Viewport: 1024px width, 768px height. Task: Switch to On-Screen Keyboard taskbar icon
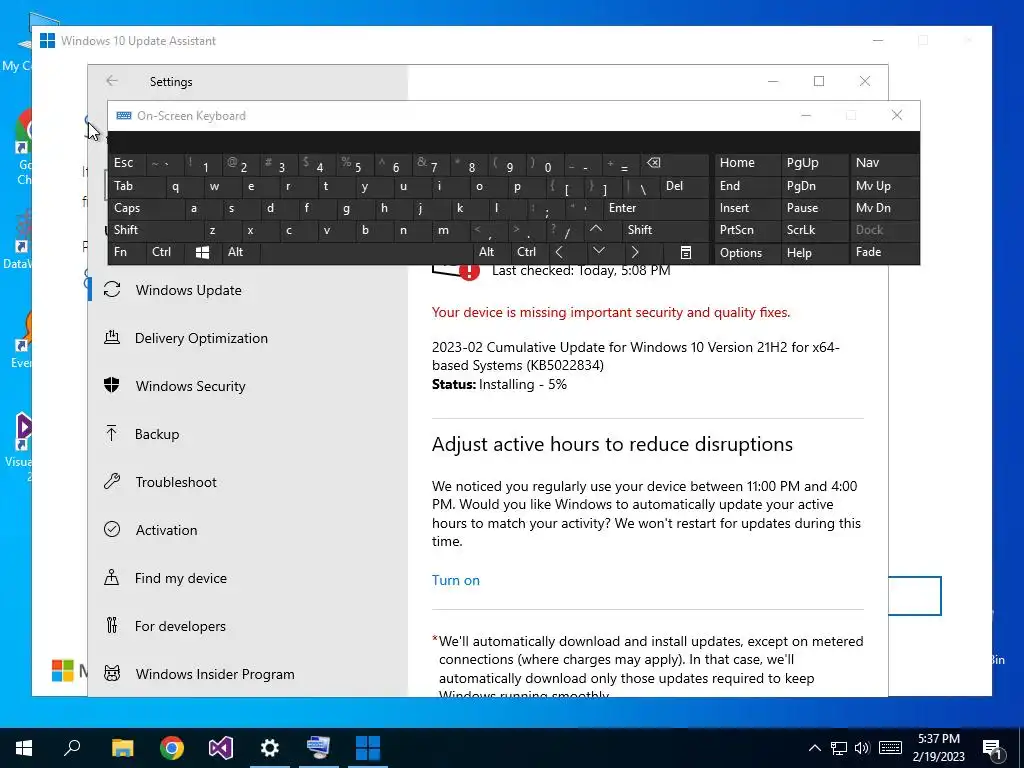click(x=319, y=748)
